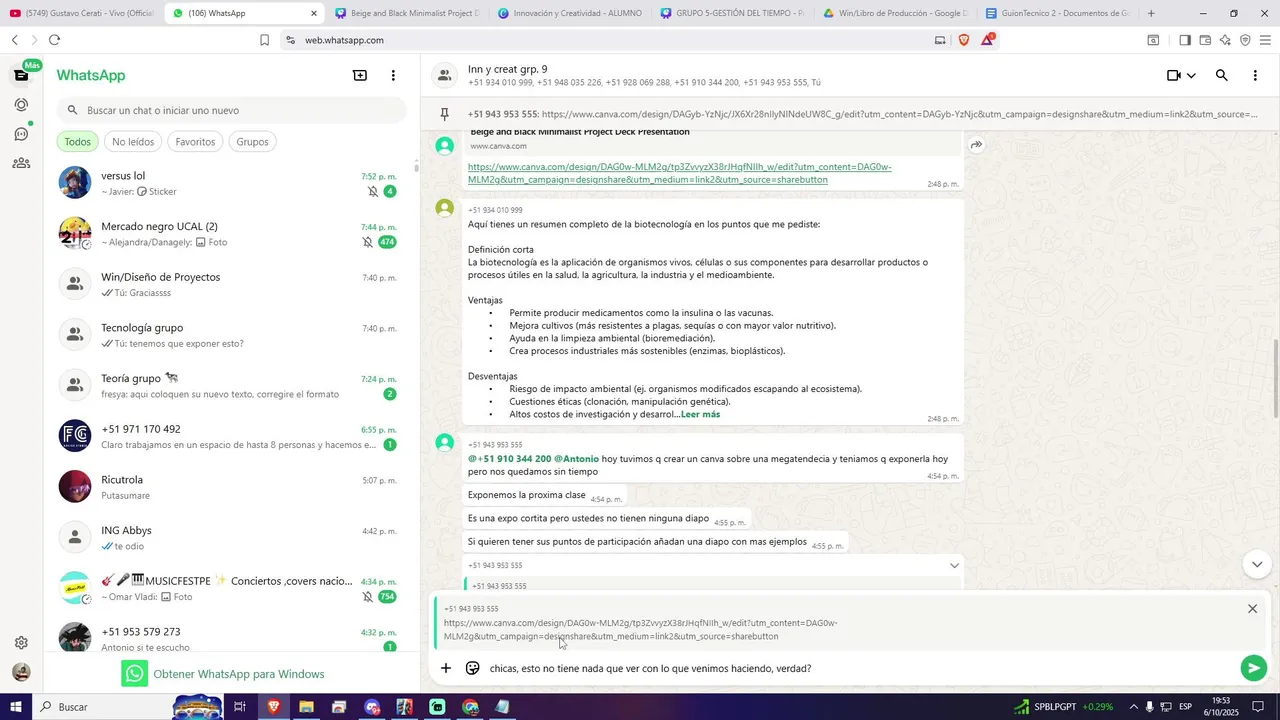Send the typed message
The height and width of the screenshot is (720, 1280).
(x=1253, y=668)
